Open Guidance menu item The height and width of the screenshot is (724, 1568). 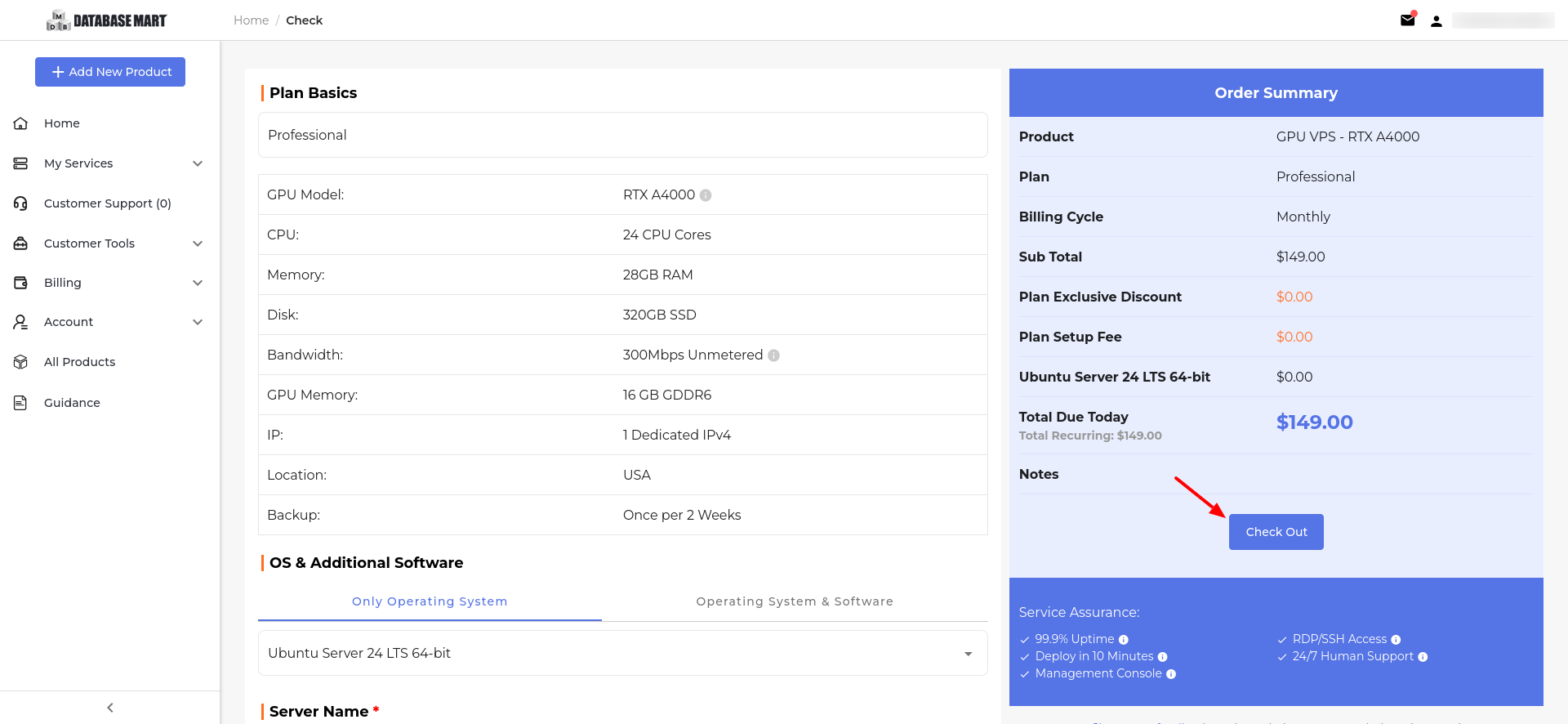click(72, 403)
